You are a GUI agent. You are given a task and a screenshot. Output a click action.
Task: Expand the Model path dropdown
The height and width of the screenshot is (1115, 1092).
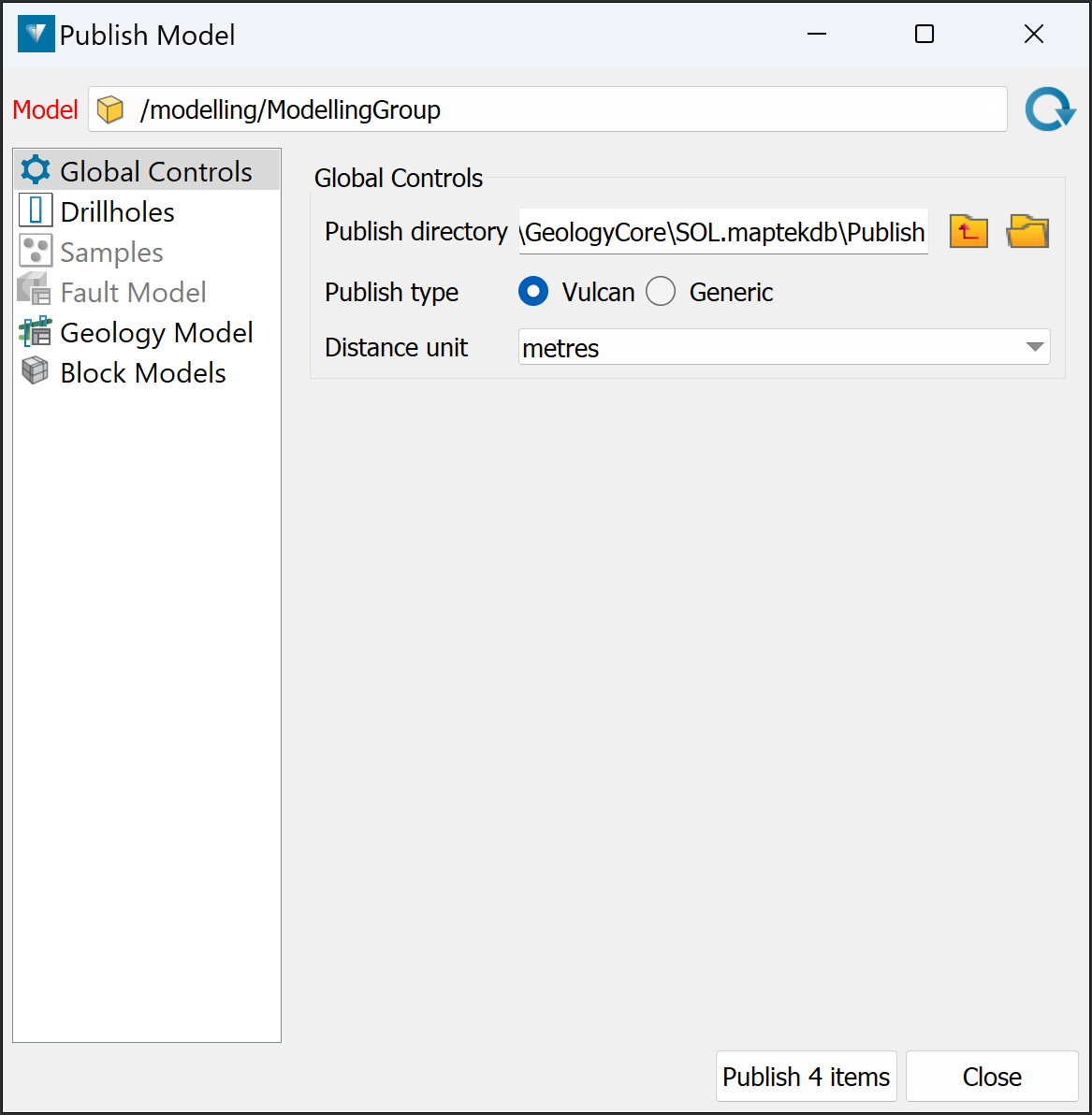coord(990,110)
